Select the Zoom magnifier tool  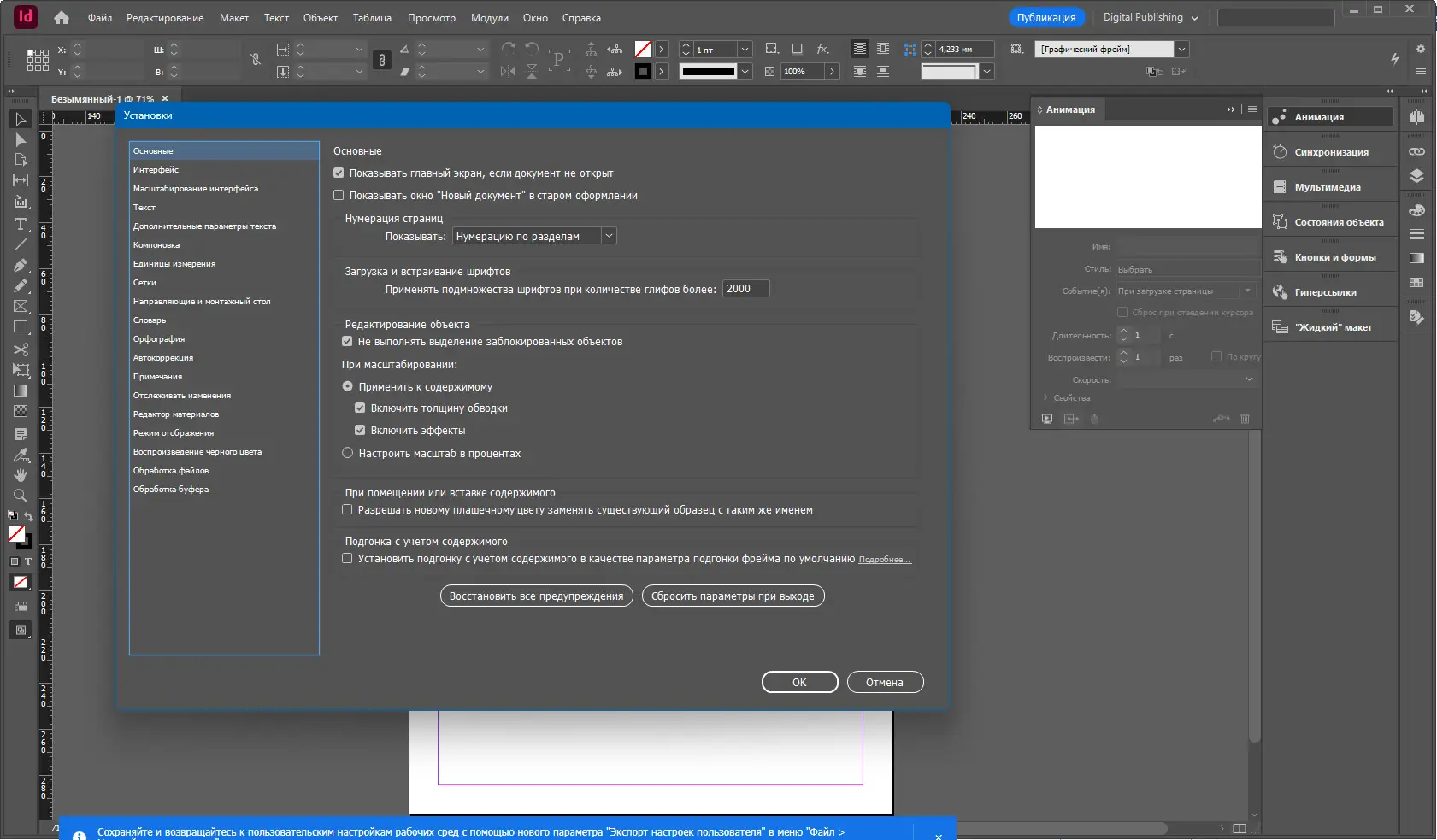[21, 496]
